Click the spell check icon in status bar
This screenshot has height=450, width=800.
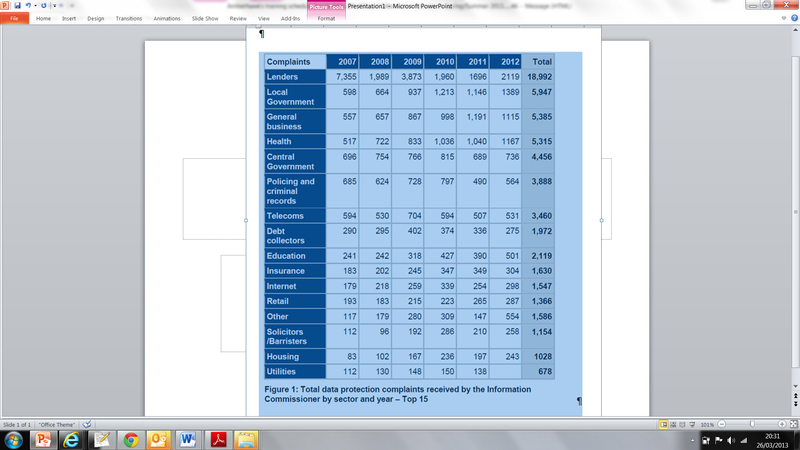pos(87,424)
